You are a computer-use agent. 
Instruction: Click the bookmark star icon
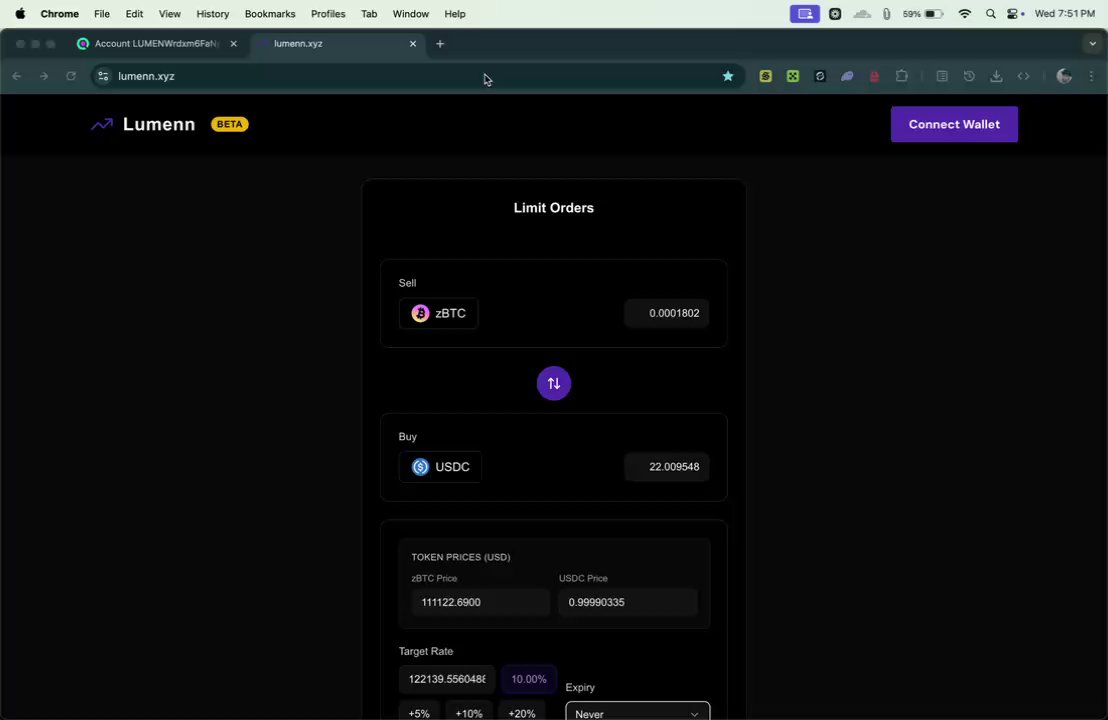click(x=728, y=76)
